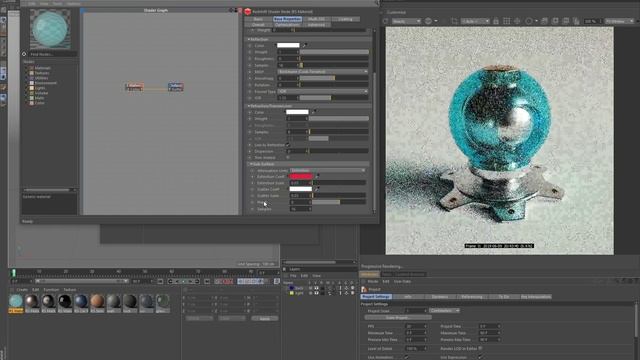Toggle view eye icon for light layer

click(x=316, y=293)
